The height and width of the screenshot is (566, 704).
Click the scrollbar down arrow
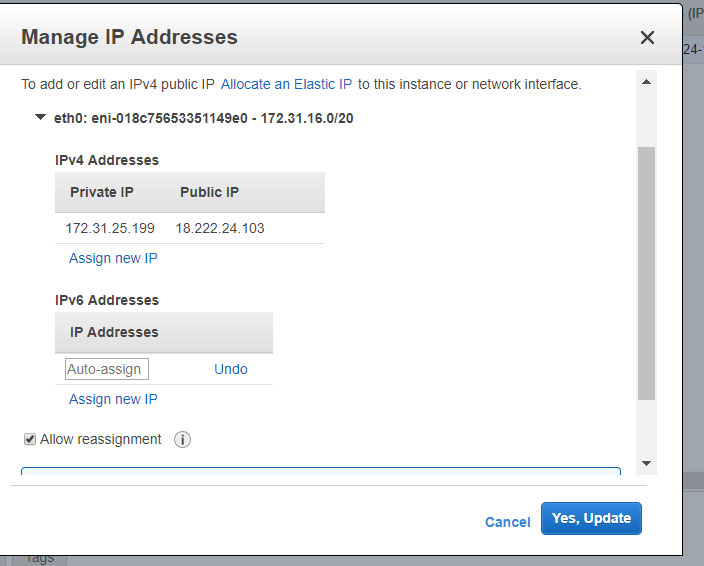[647, 463]
